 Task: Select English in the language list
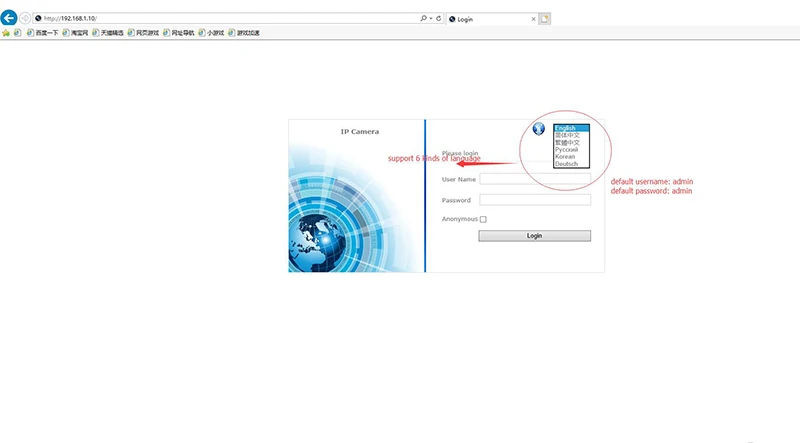tap(571, 128)
